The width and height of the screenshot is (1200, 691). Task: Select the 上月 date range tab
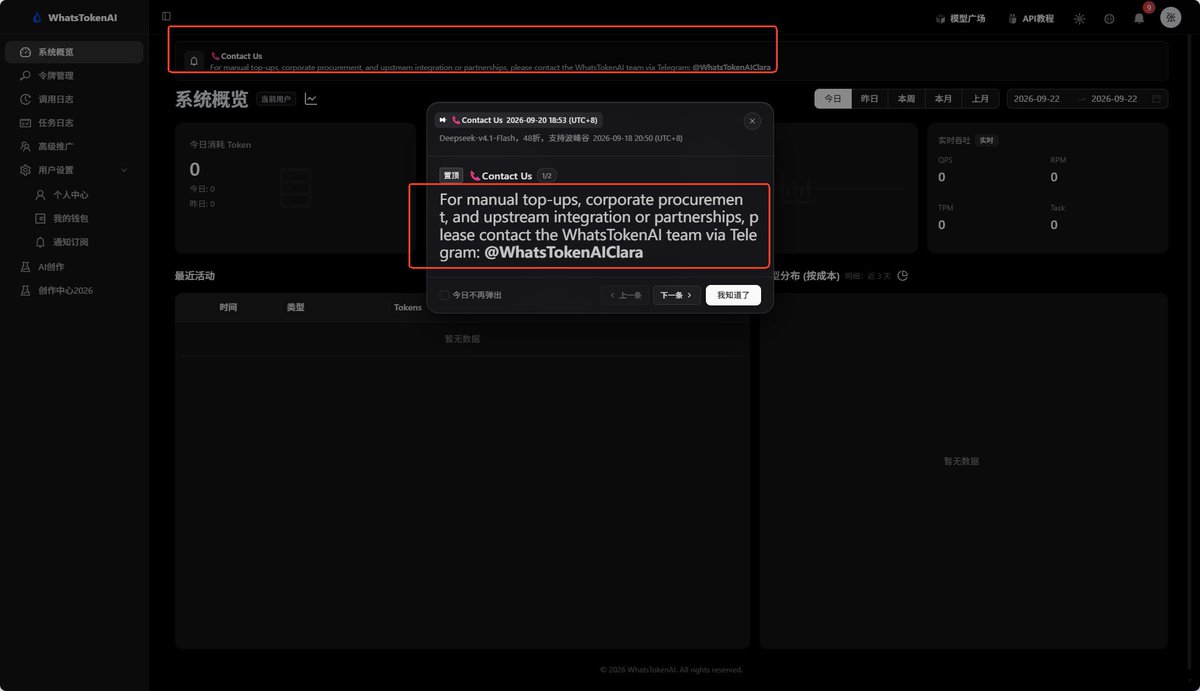(x=981, y=99)
